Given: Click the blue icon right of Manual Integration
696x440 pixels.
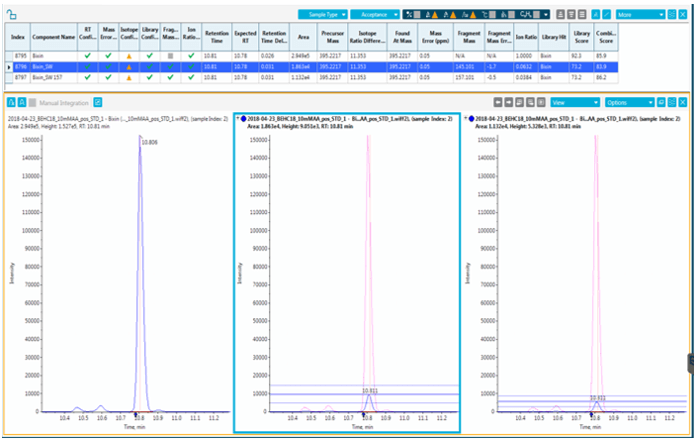Looking at the screenshot, I should 98,103.
